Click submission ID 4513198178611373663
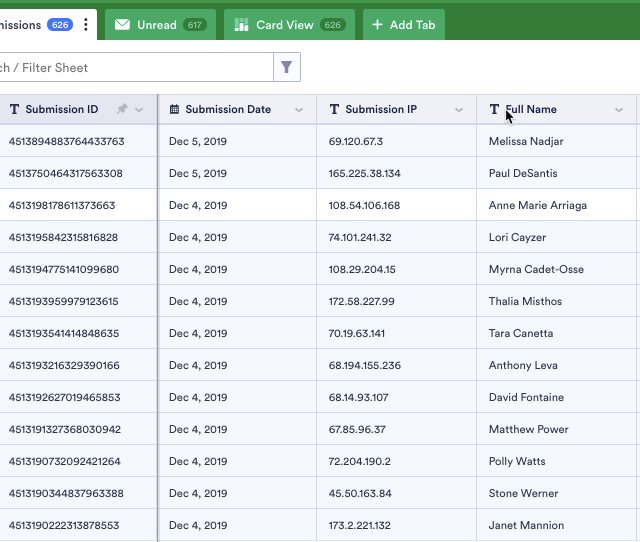The image size is (640, 542). (x=62, y=205)
